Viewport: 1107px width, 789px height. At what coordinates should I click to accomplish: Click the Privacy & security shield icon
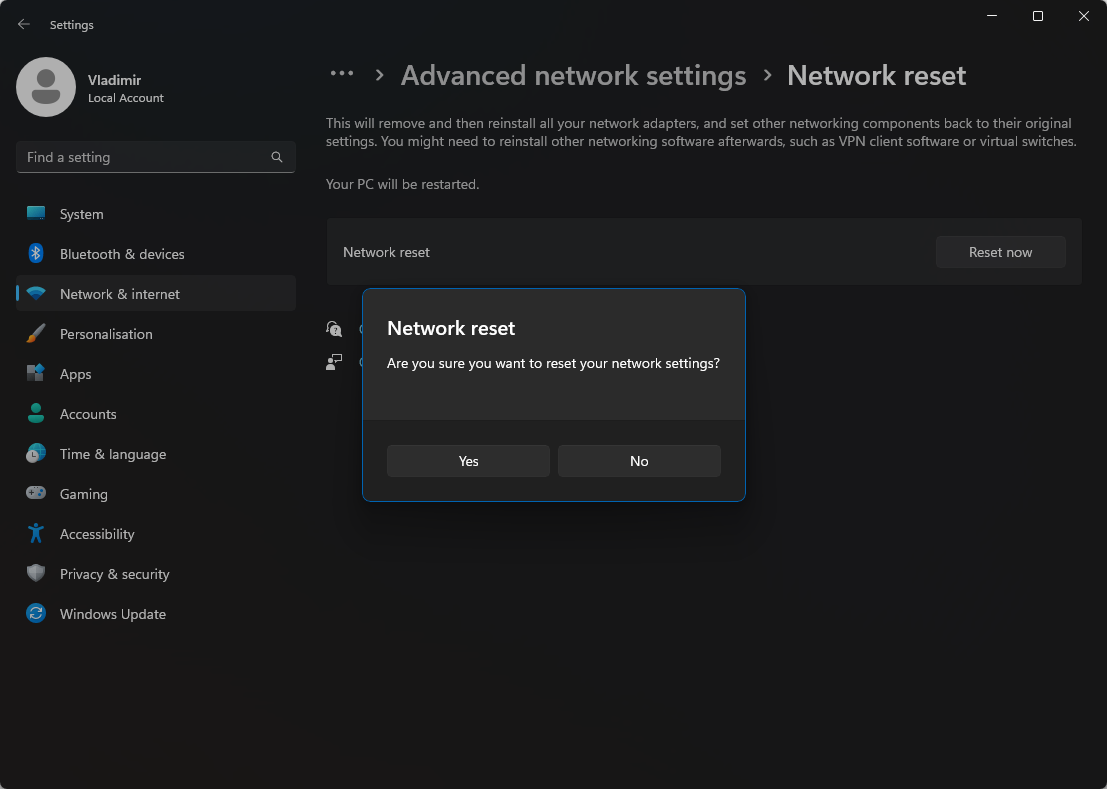[36, 574]
